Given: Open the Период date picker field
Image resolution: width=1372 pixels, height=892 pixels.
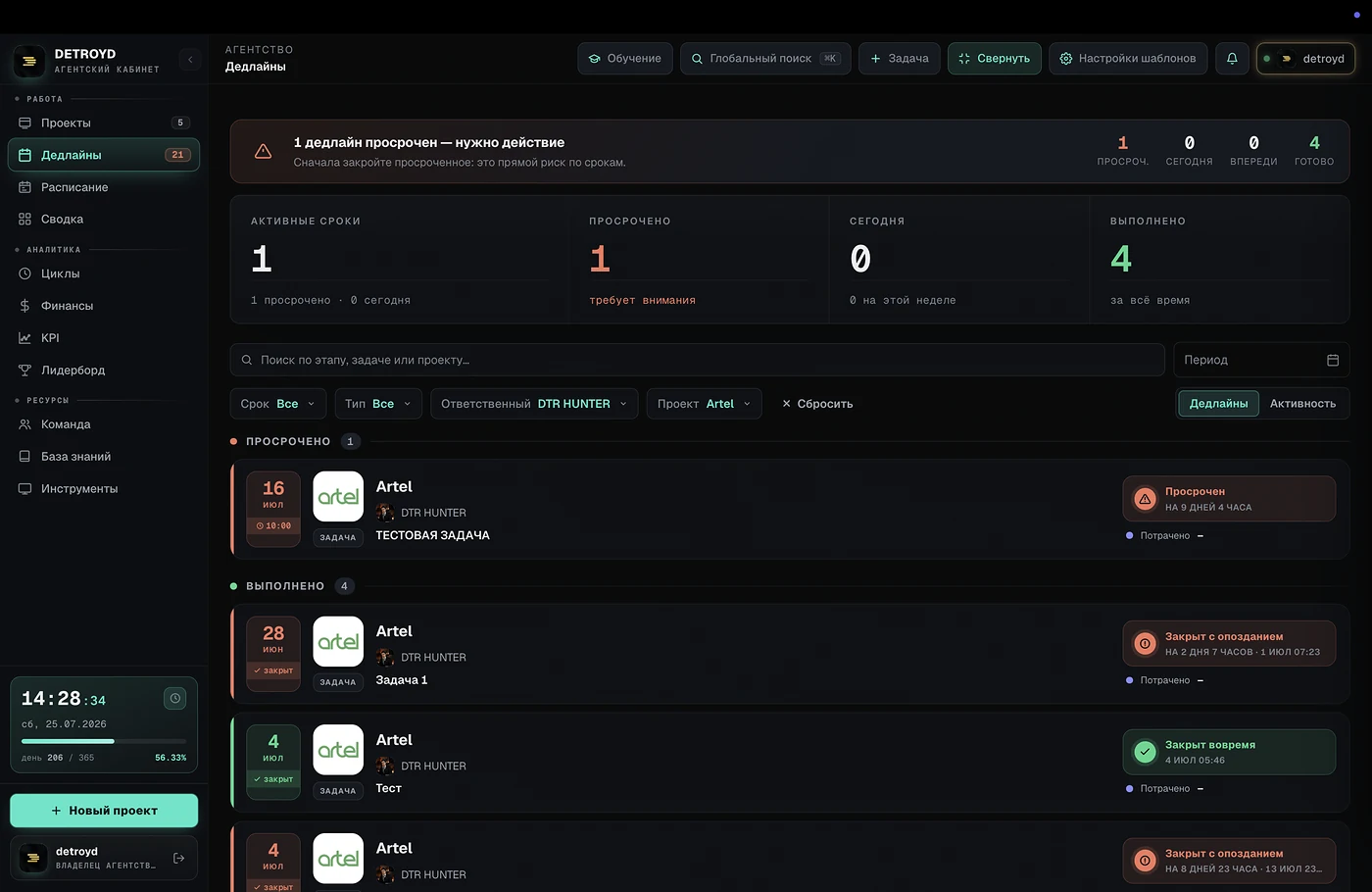Looking at the screenshot, I should (1261, 360).
